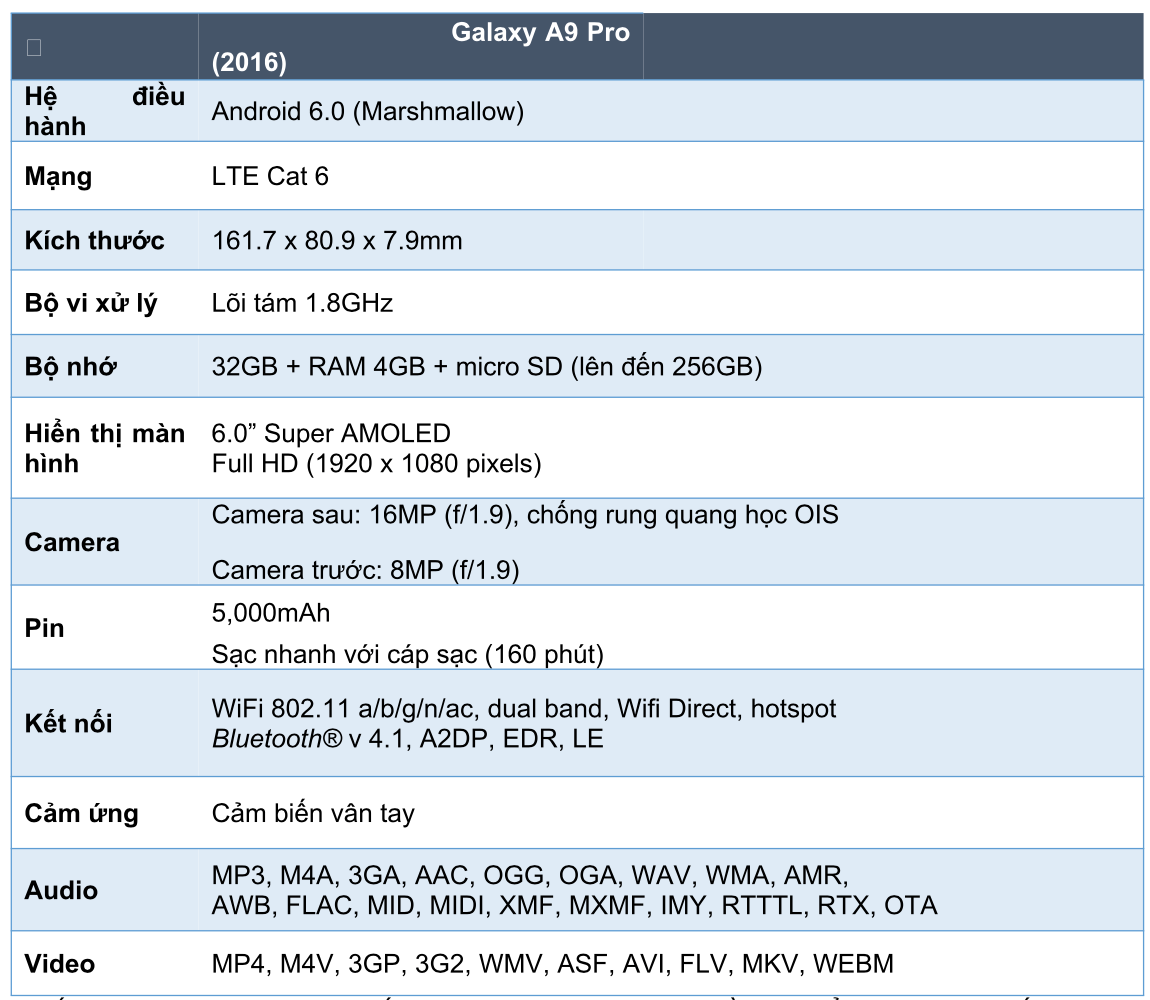Click the 'Galaxy A9 Pro (2016)' header
Viewport: 1150px width, 1000px height.
421,47
